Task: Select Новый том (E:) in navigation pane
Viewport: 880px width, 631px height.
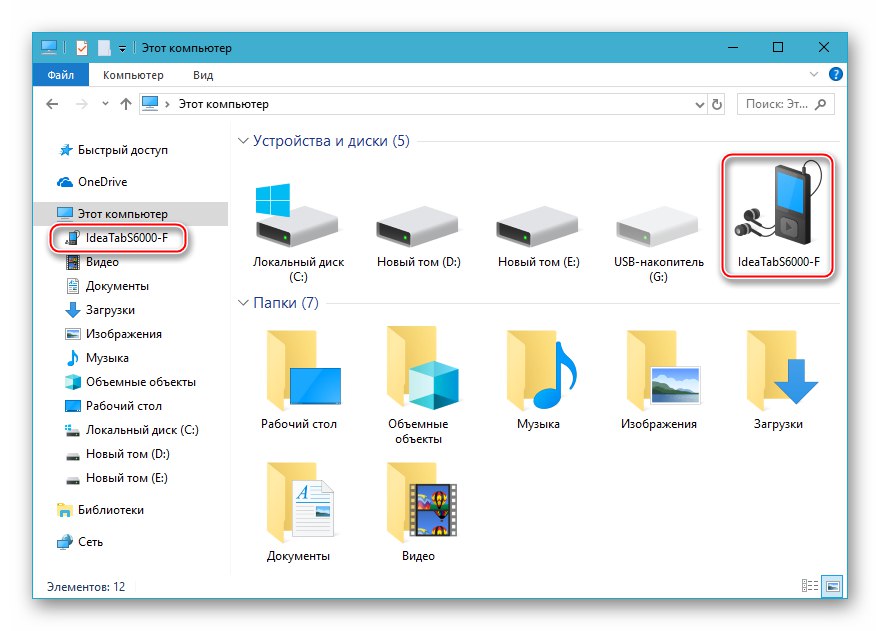Action: (117, 478)
